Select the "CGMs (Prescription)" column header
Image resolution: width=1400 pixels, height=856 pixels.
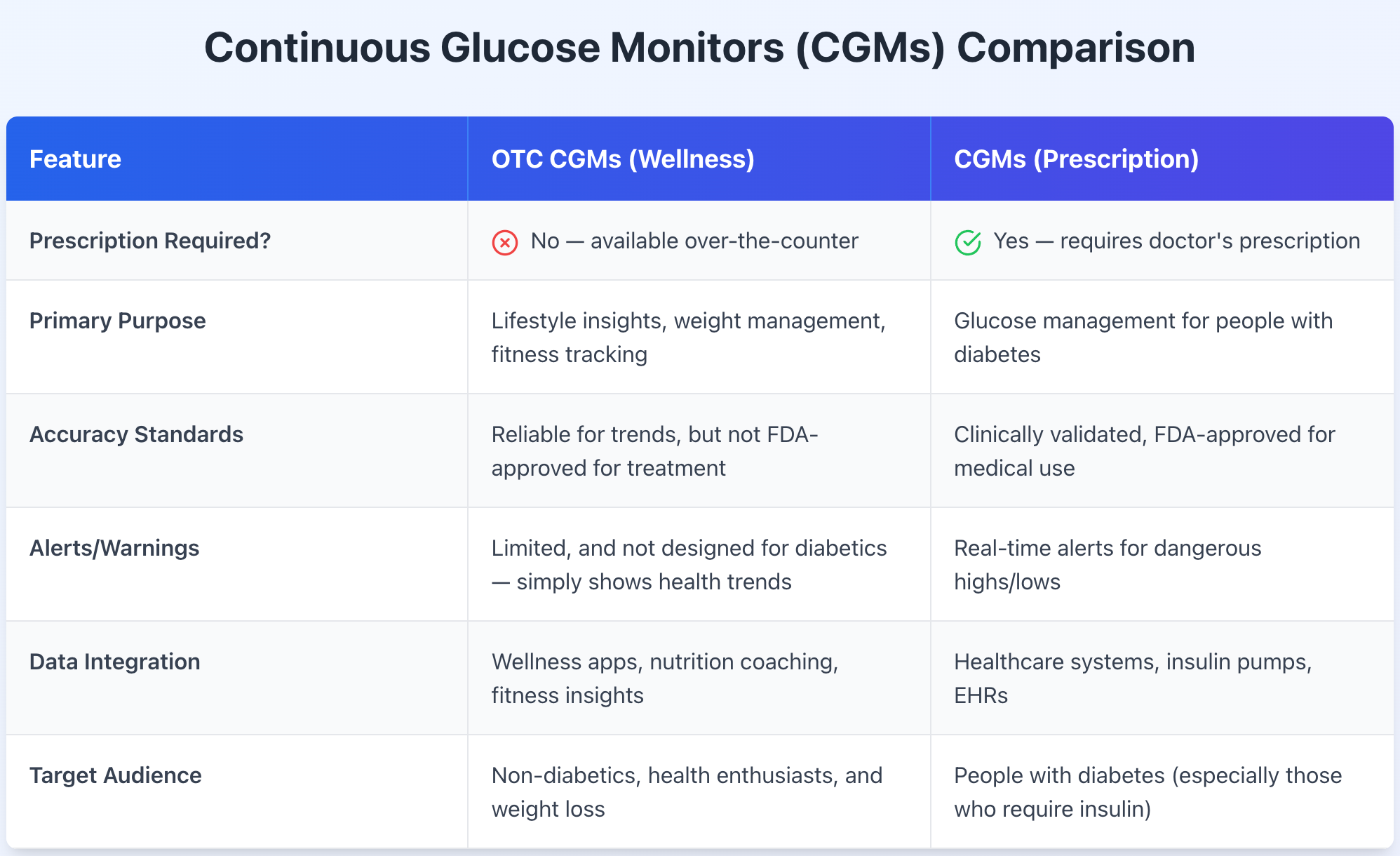(1076, 159)
